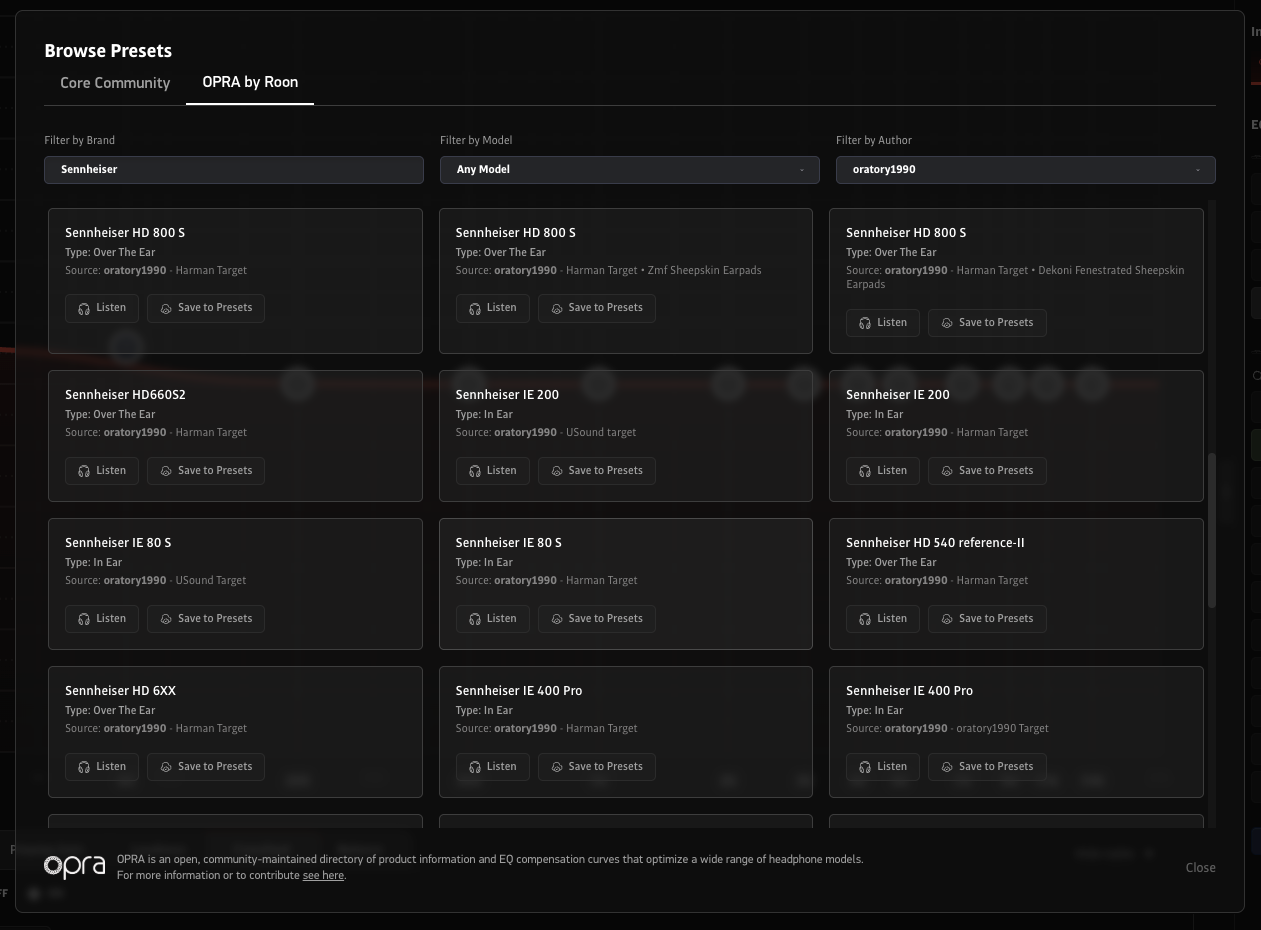The height and width of the screenshot is (930, 1261).
Task: Listen to the IE 400 Pro Harman Target preset
Action: coord(492,767)
